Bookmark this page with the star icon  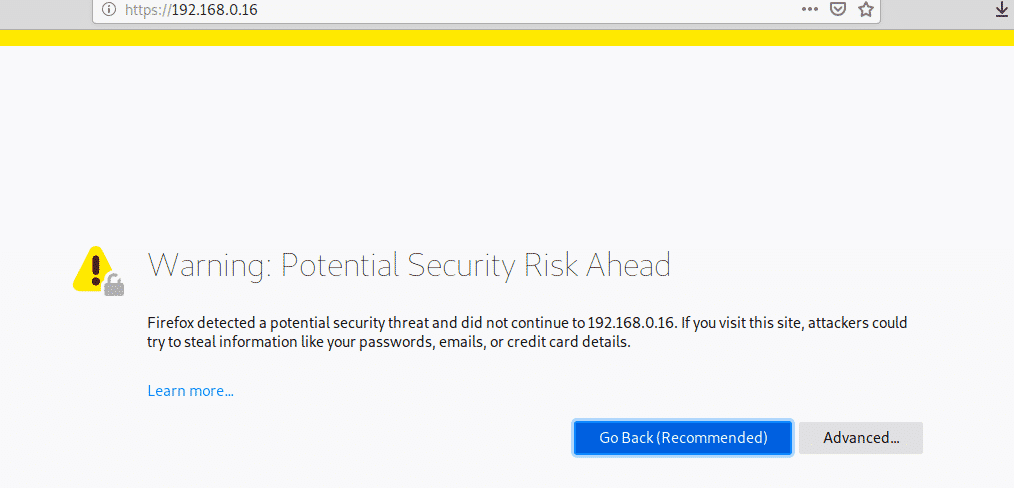pos(866,9)
